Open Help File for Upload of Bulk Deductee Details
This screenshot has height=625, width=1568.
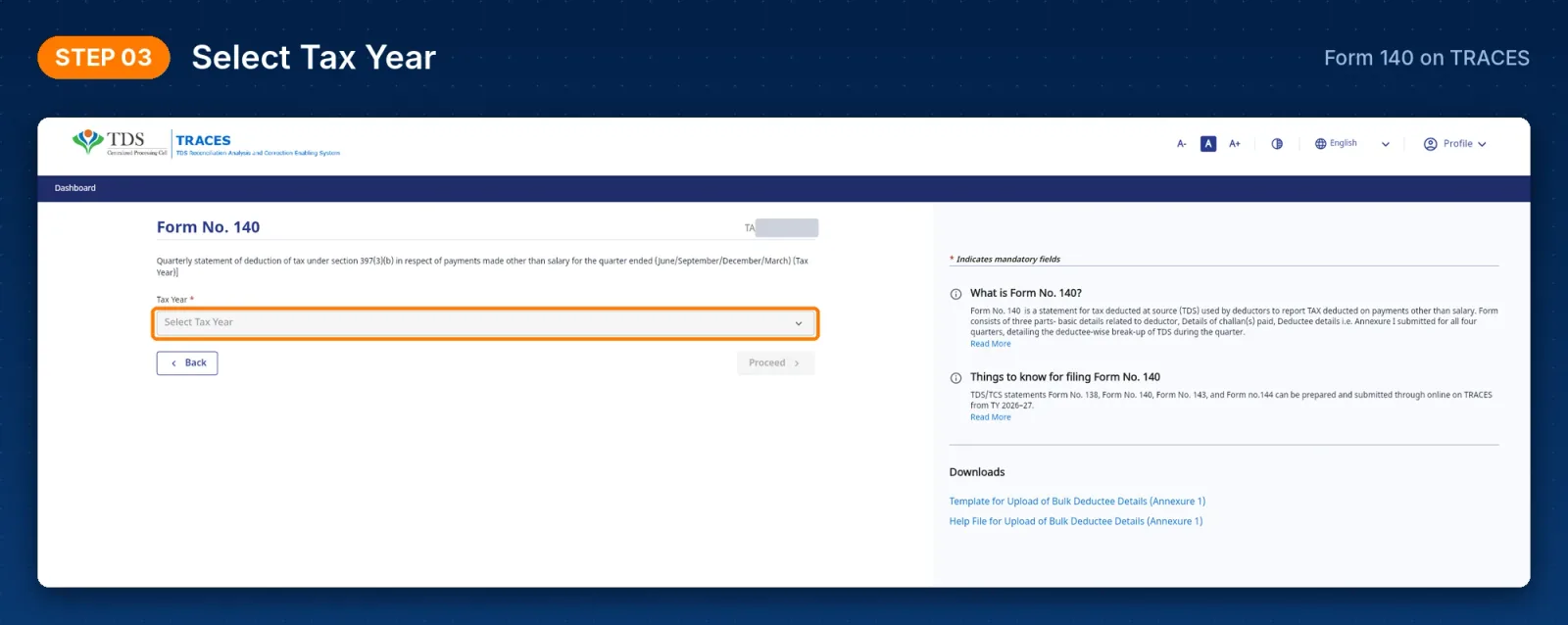1076,522
